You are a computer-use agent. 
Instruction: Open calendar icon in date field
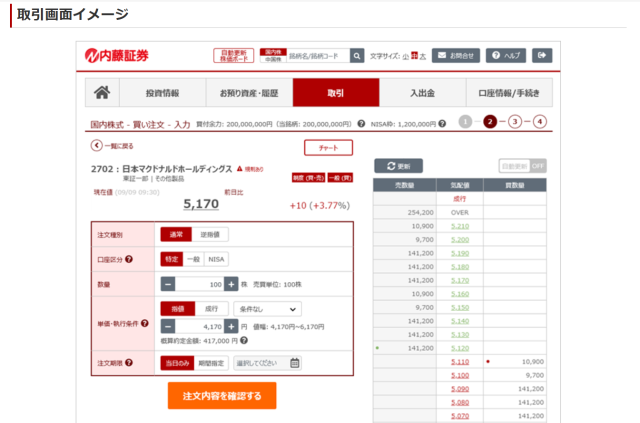(x=294, y=363)
